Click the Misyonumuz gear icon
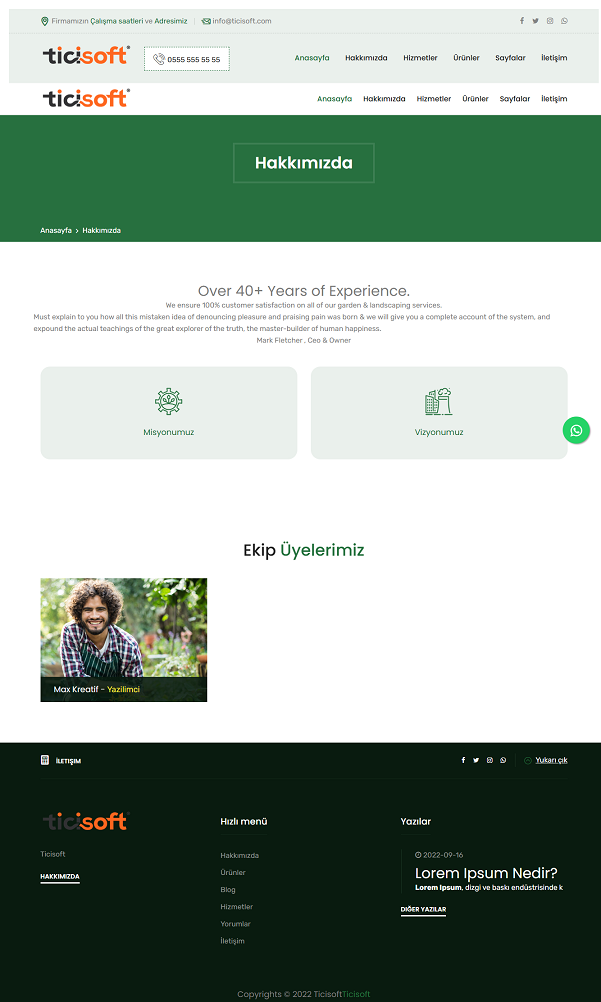Viewport: 601px width, 1002px height. (168, 401)
